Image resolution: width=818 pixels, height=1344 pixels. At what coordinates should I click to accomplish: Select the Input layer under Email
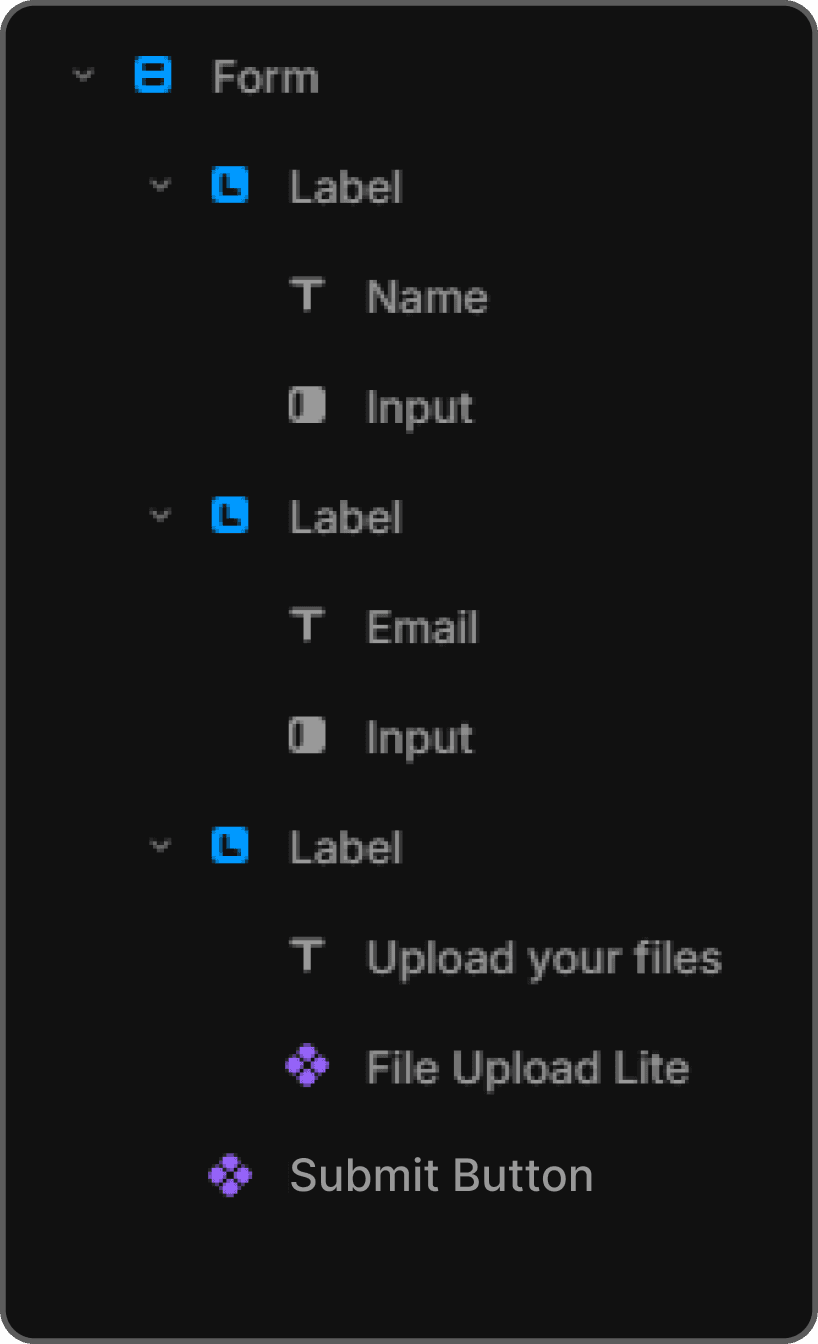coord(420,737)
